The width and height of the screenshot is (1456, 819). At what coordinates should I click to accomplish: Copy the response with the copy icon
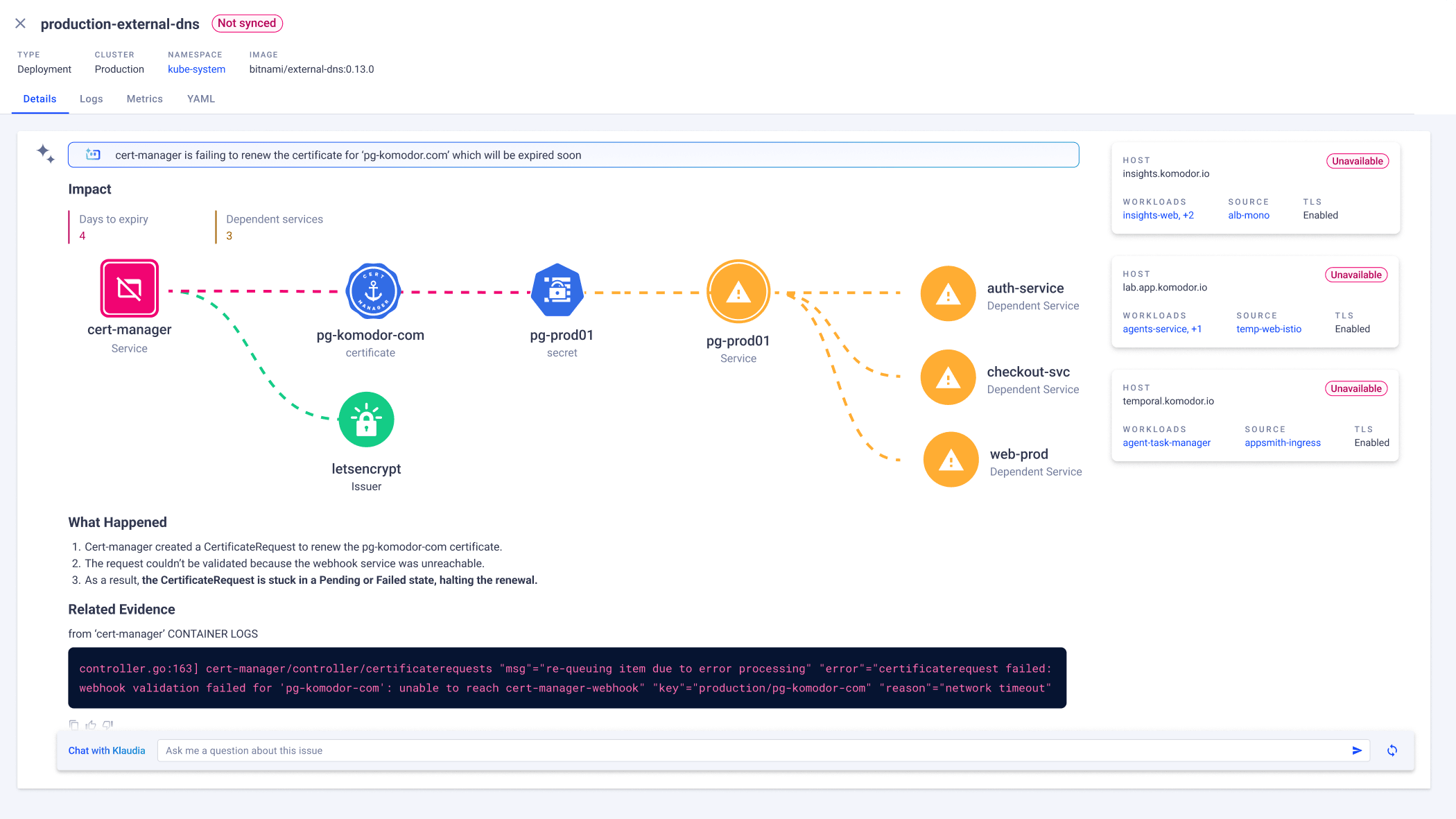point(73,725)
